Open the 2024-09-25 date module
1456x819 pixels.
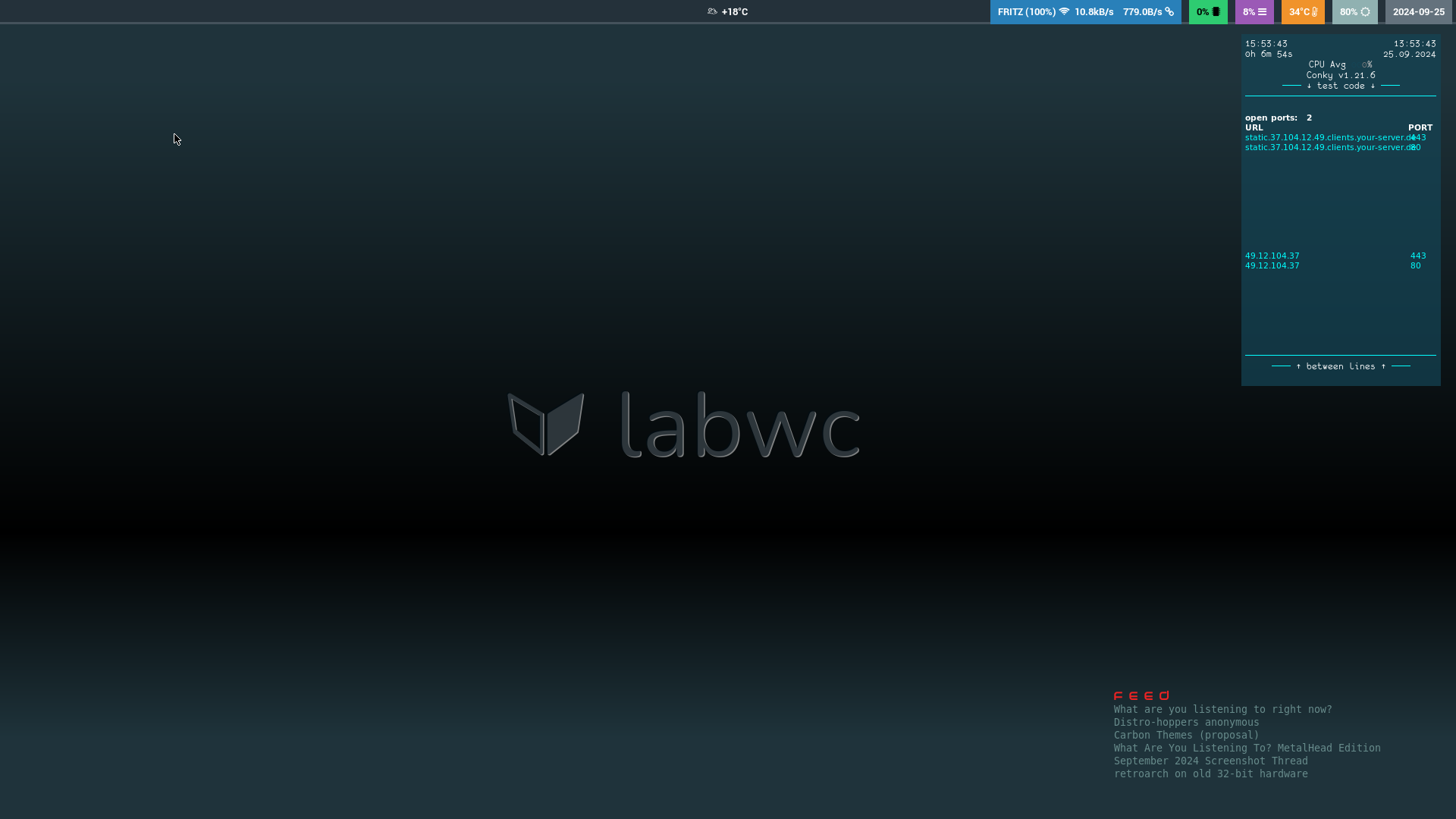[1418, 11]
